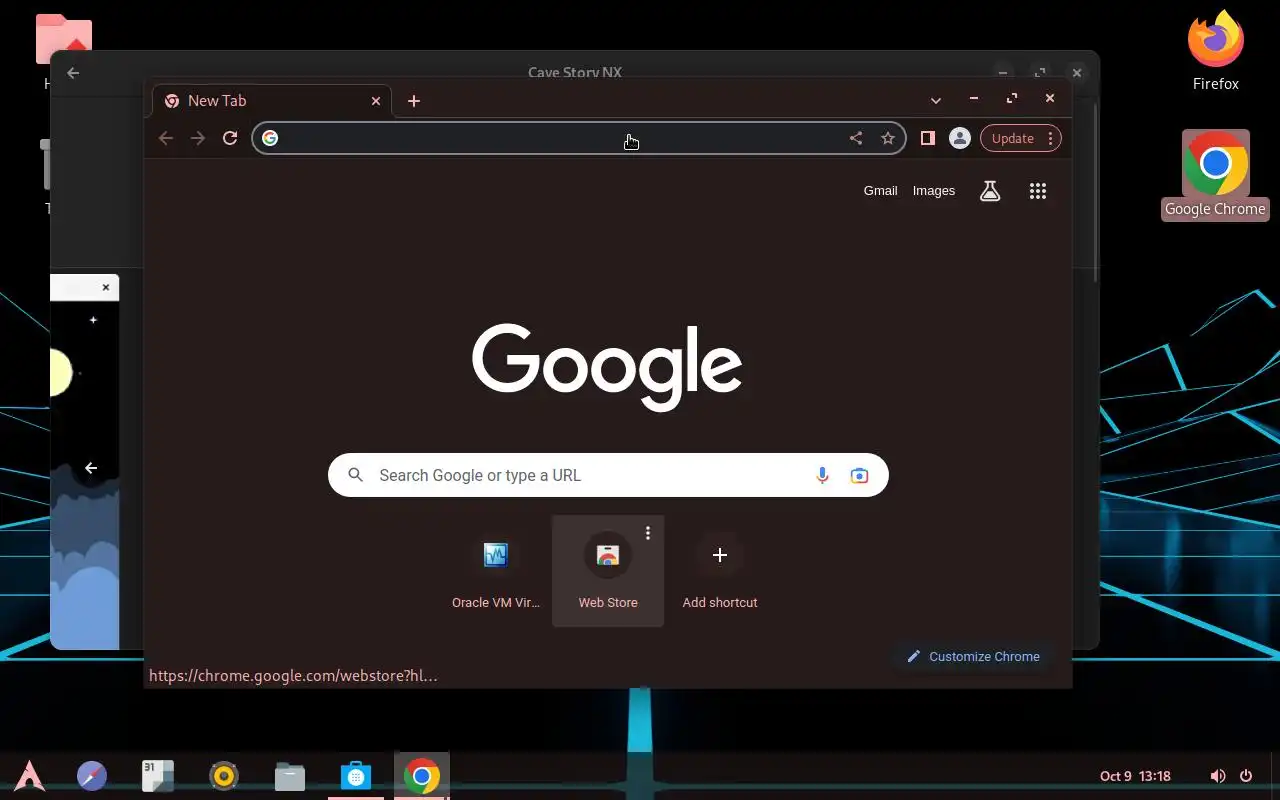Open Gmail link
The image size is (1280, 800).
880,191
